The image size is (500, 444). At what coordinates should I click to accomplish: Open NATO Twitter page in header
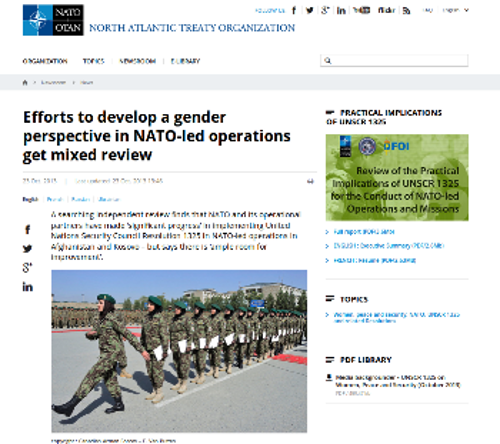click(x=310, y=10)
